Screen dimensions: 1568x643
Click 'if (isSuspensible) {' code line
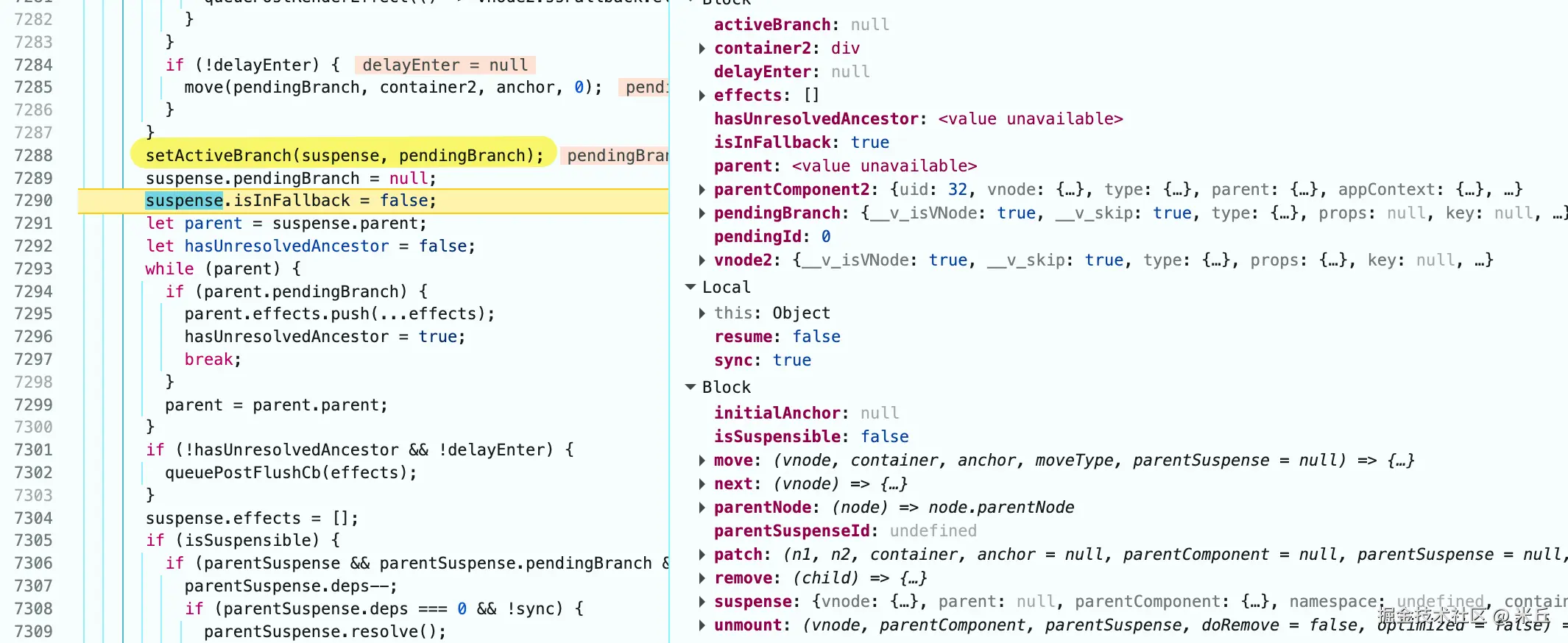pyautogui.click(x=242, y=540)
